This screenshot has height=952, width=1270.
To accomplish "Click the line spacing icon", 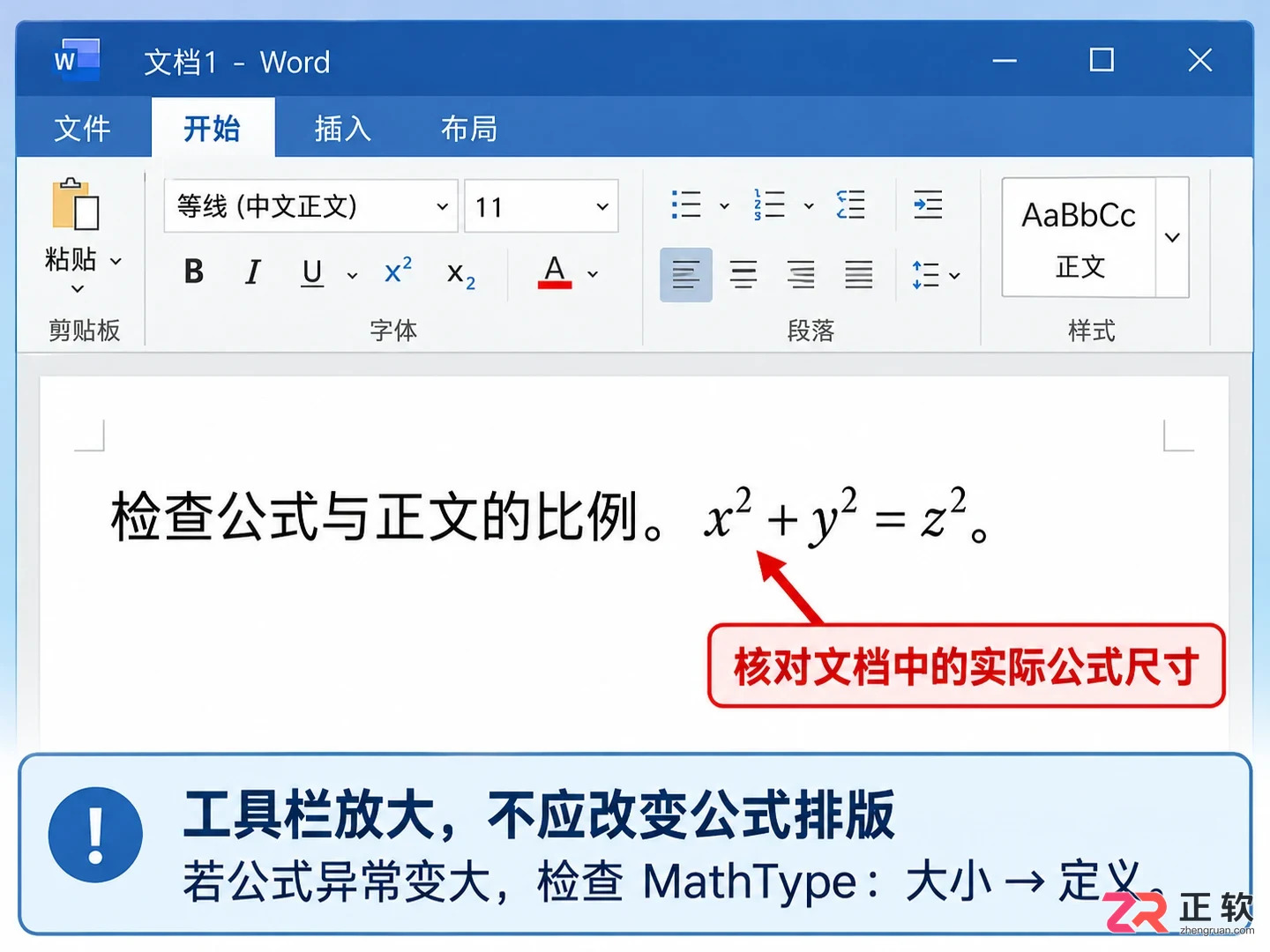I will pyautogui.click(x=925, y=275).
